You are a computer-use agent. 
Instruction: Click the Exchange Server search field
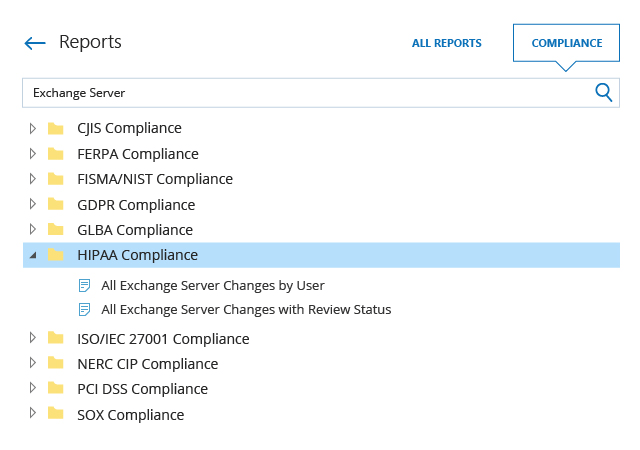300,92
